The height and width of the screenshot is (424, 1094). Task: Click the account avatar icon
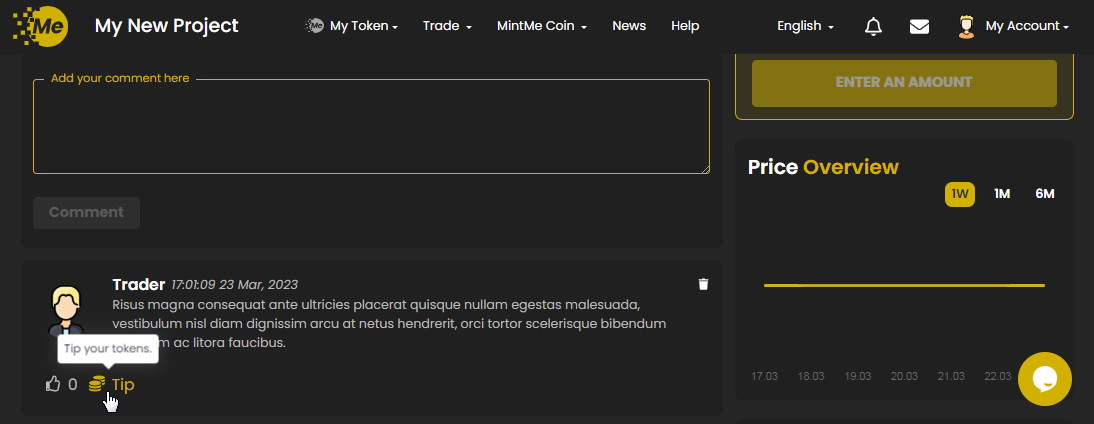966,26
